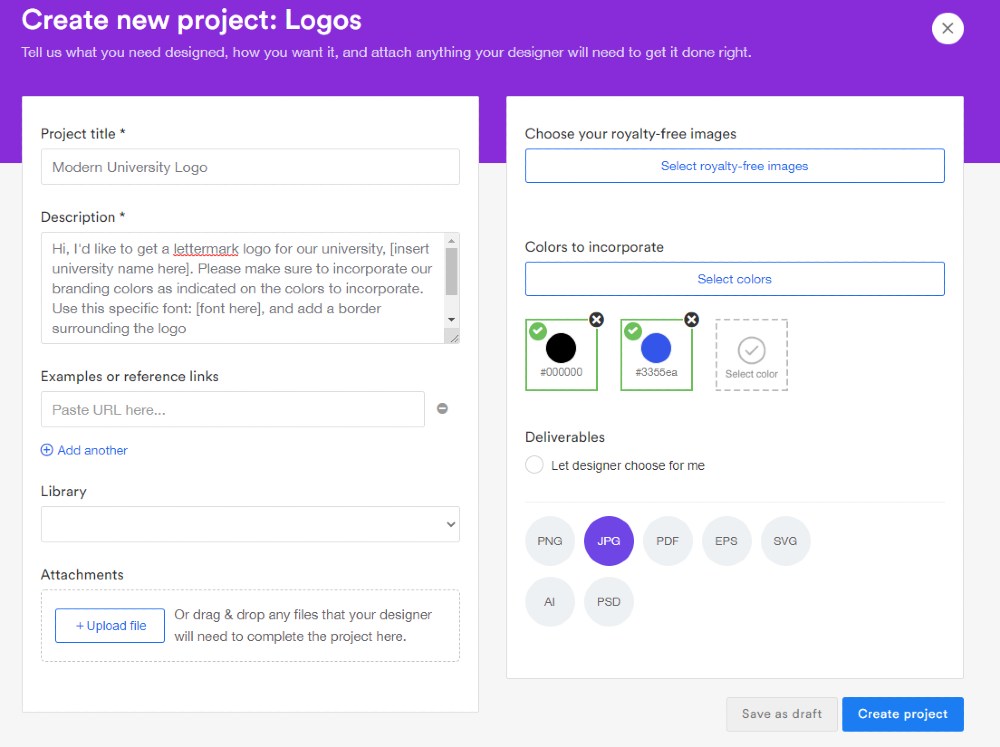Screen dimensions: 1000x747
Task: Click the Select royalty-free images button
Action: click(x=735, y=166)
